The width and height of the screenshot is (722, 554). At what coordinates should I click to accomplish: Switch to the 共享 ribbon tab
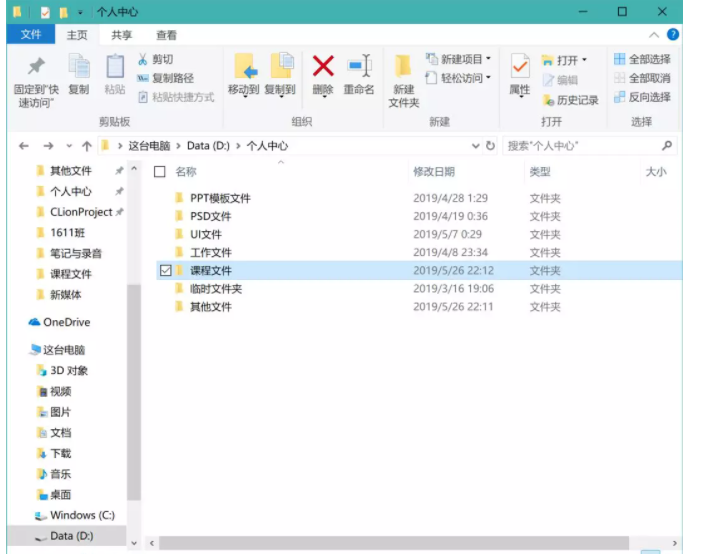[122, 35]
